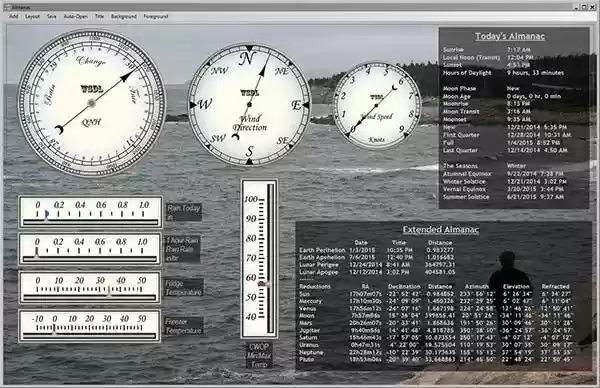Click the Fridge Temperature linear gauge
Viewport: 600px width, 388px height.
point(90,287)
